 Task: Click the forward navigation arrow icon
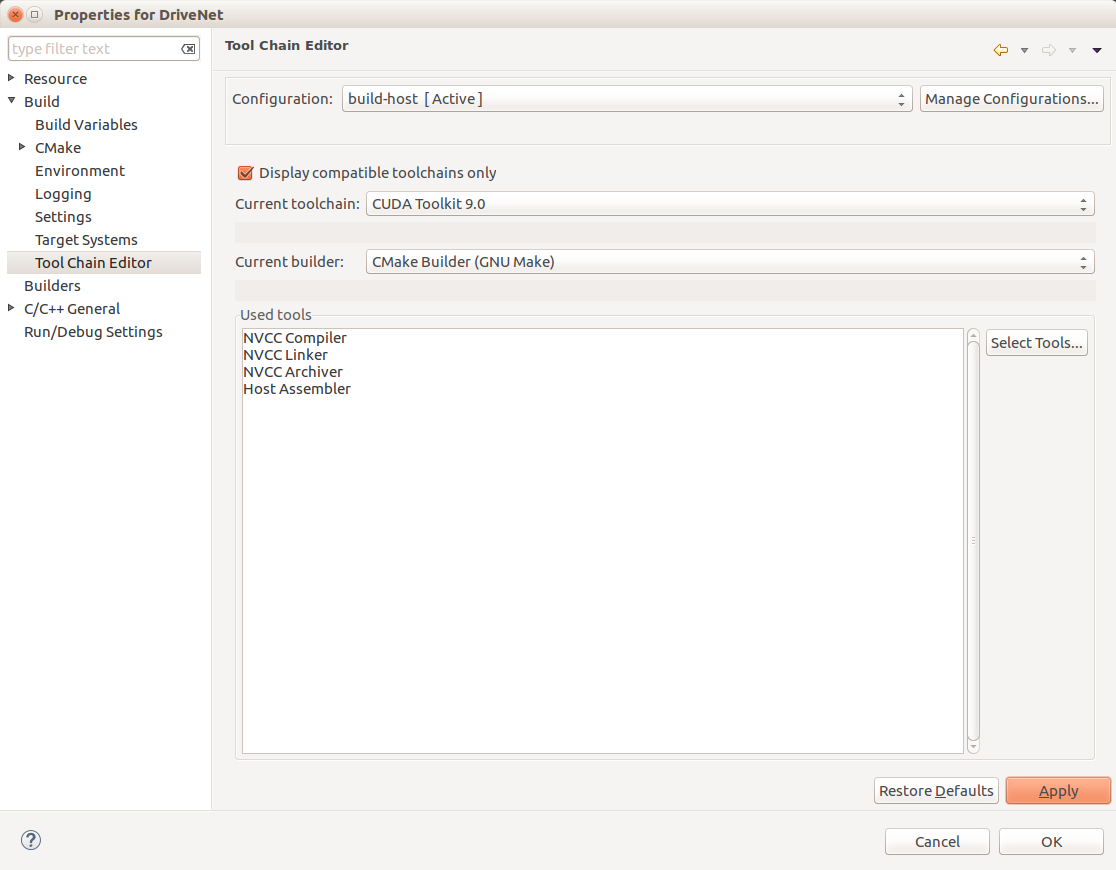pos(1048,50)
